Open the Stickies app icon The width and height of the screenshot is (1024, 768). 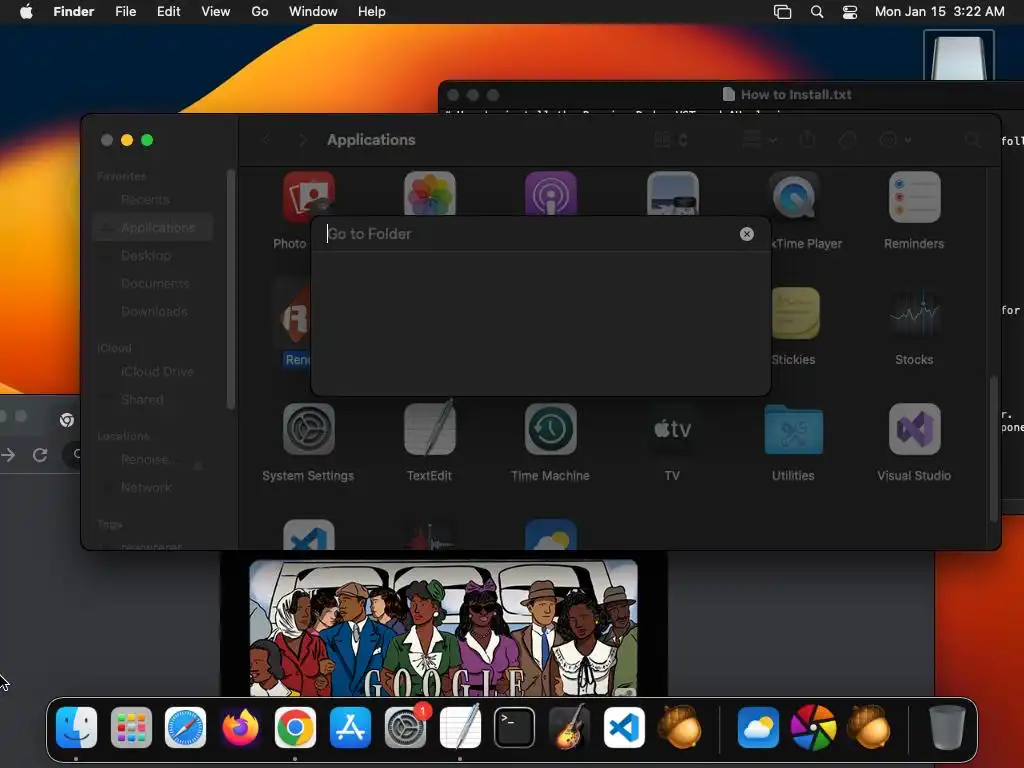(x=793, y=313)
